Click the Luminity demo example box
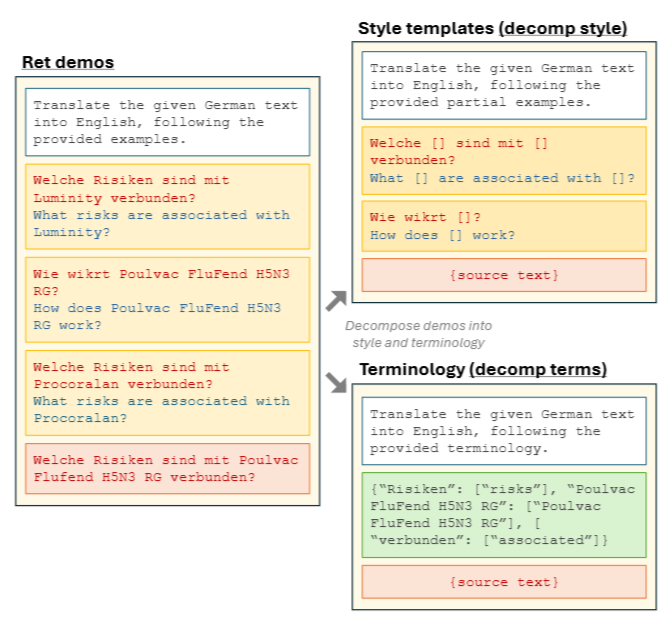 (x=168, y=206)
